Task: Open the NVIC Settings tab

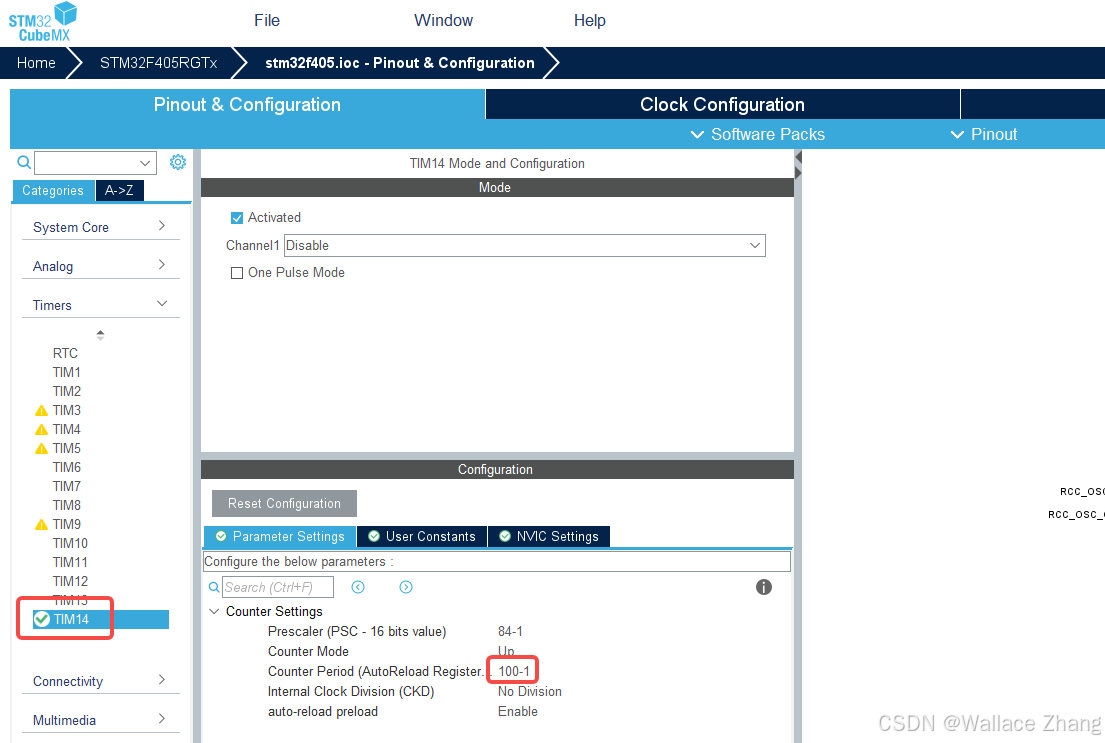Action: coord(549,536)
